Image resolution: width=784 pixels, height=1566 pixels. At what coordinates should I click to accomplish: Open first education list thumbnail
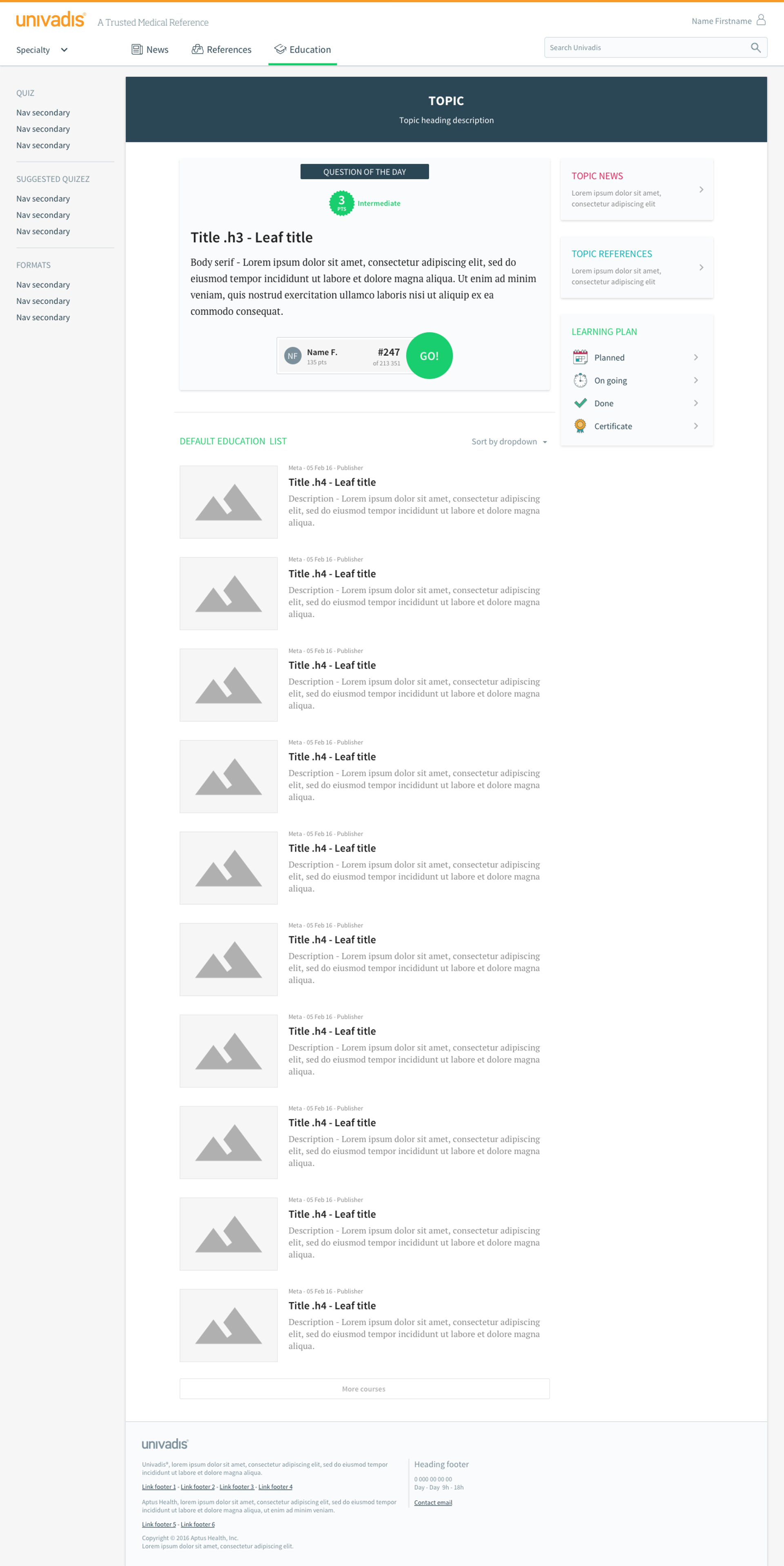coord(229,502)
